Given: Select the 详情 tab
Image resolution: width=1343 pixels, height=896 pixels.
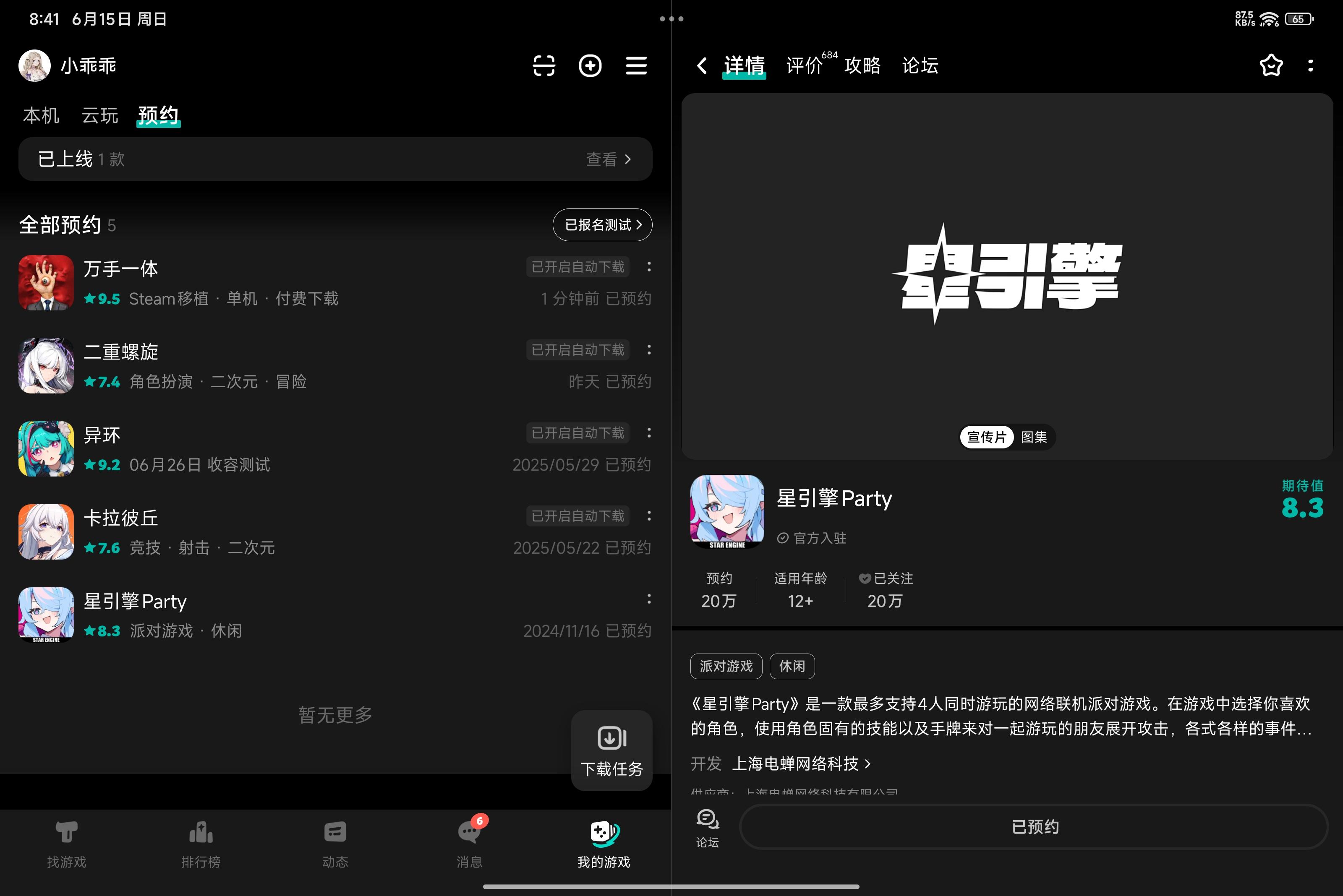Looking at the screenshot, I should tap(744, 66).
